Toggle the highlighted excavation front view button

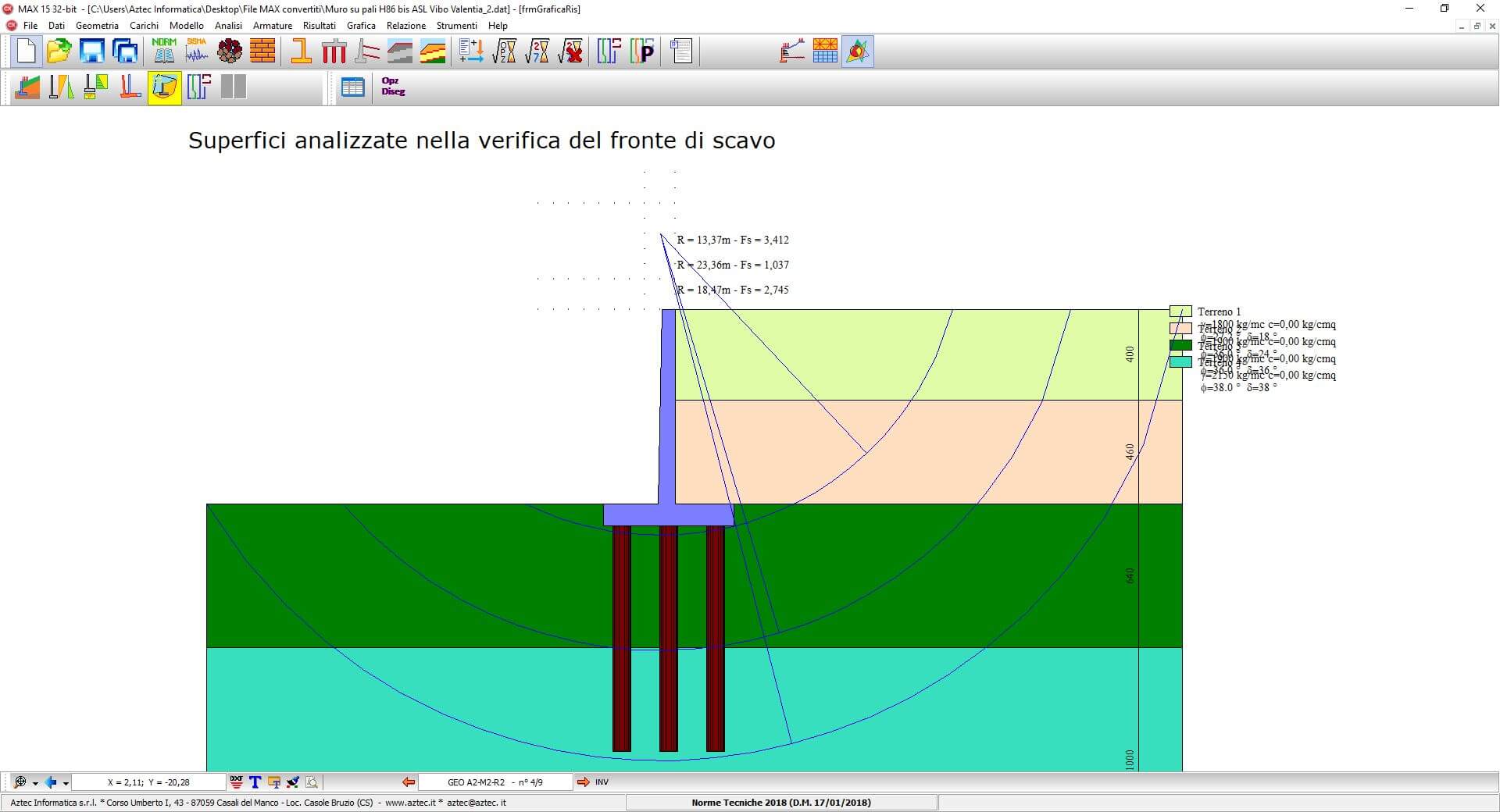[x=164, y=87]
